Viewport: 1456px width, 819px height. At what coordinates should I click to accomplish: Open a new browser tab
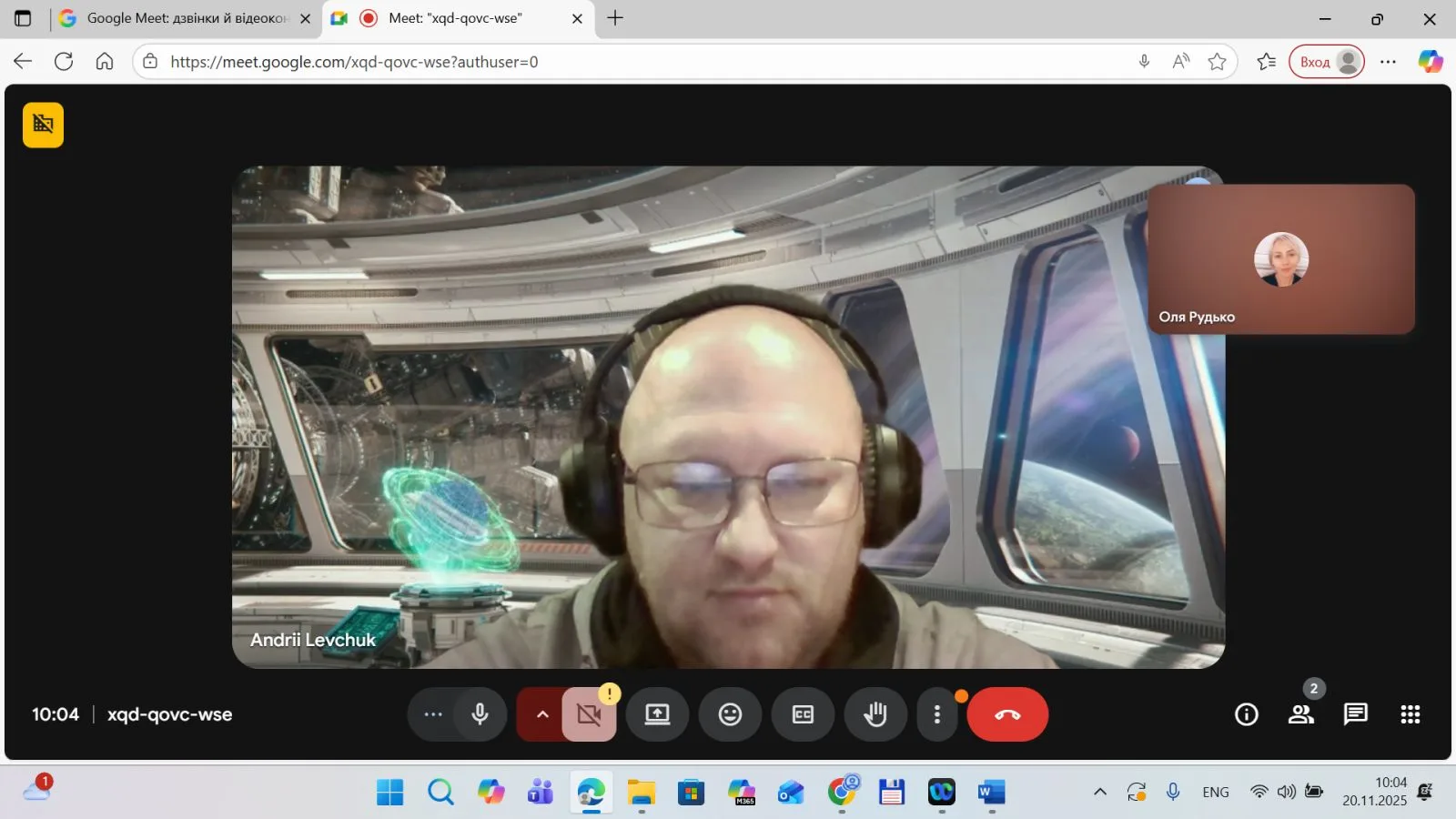(x=615, y=18)
